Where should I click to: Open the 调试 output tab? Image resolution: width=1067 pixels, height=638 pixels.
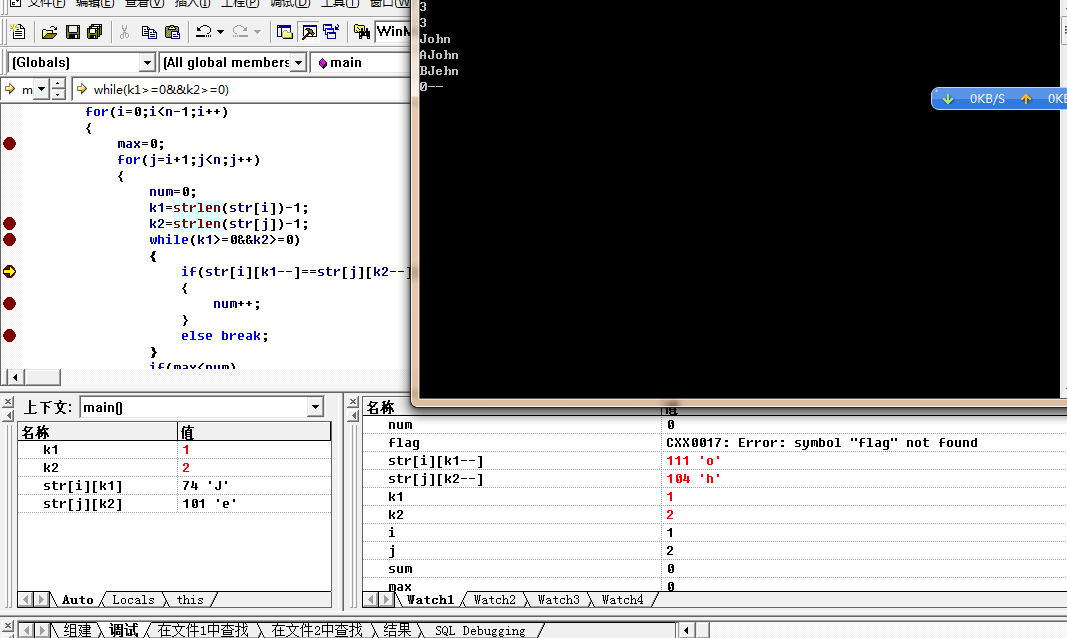(123, 631)
